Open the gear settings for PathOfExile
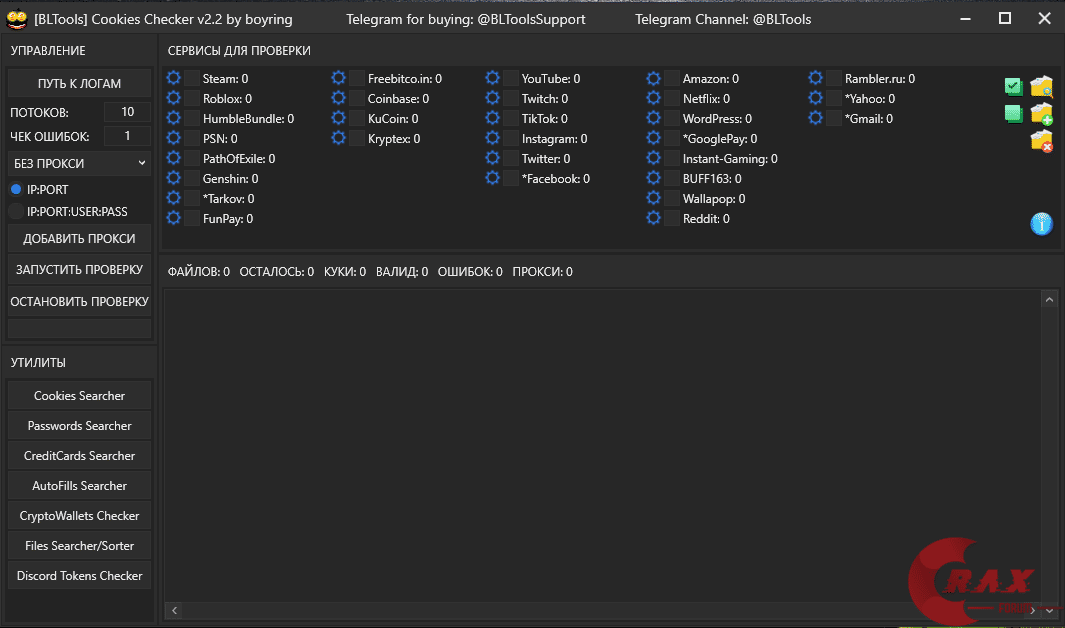This screenshot has height=628, width=1065. (174, 158)
